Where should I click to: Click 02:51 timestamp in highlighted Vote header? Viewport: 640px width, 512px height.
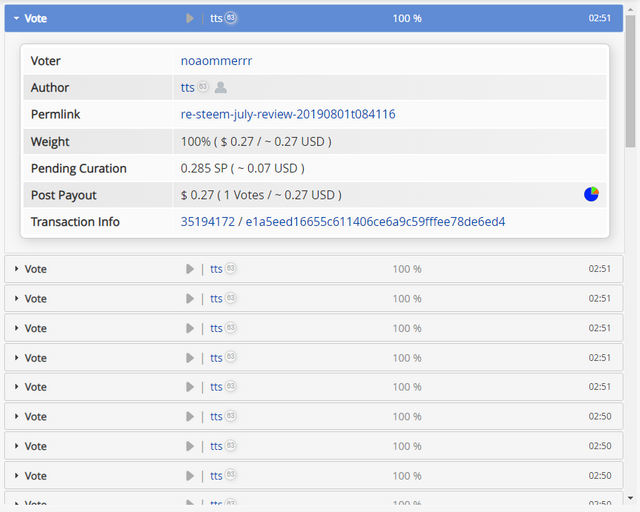click(600, 18)
